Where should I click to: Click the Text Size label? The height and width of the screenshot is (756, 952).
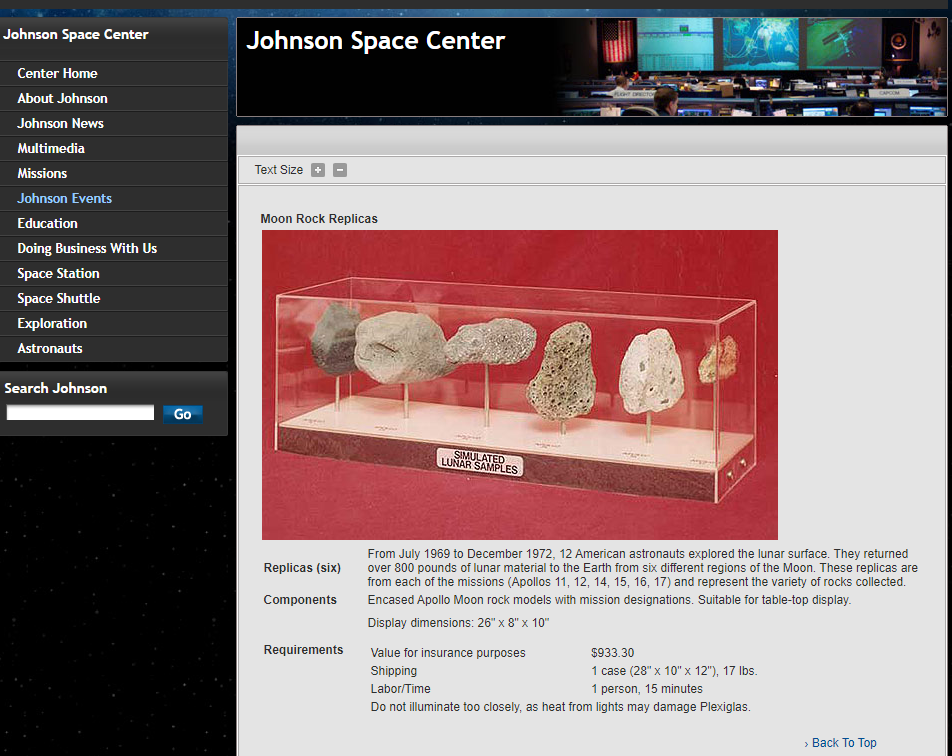279,170
